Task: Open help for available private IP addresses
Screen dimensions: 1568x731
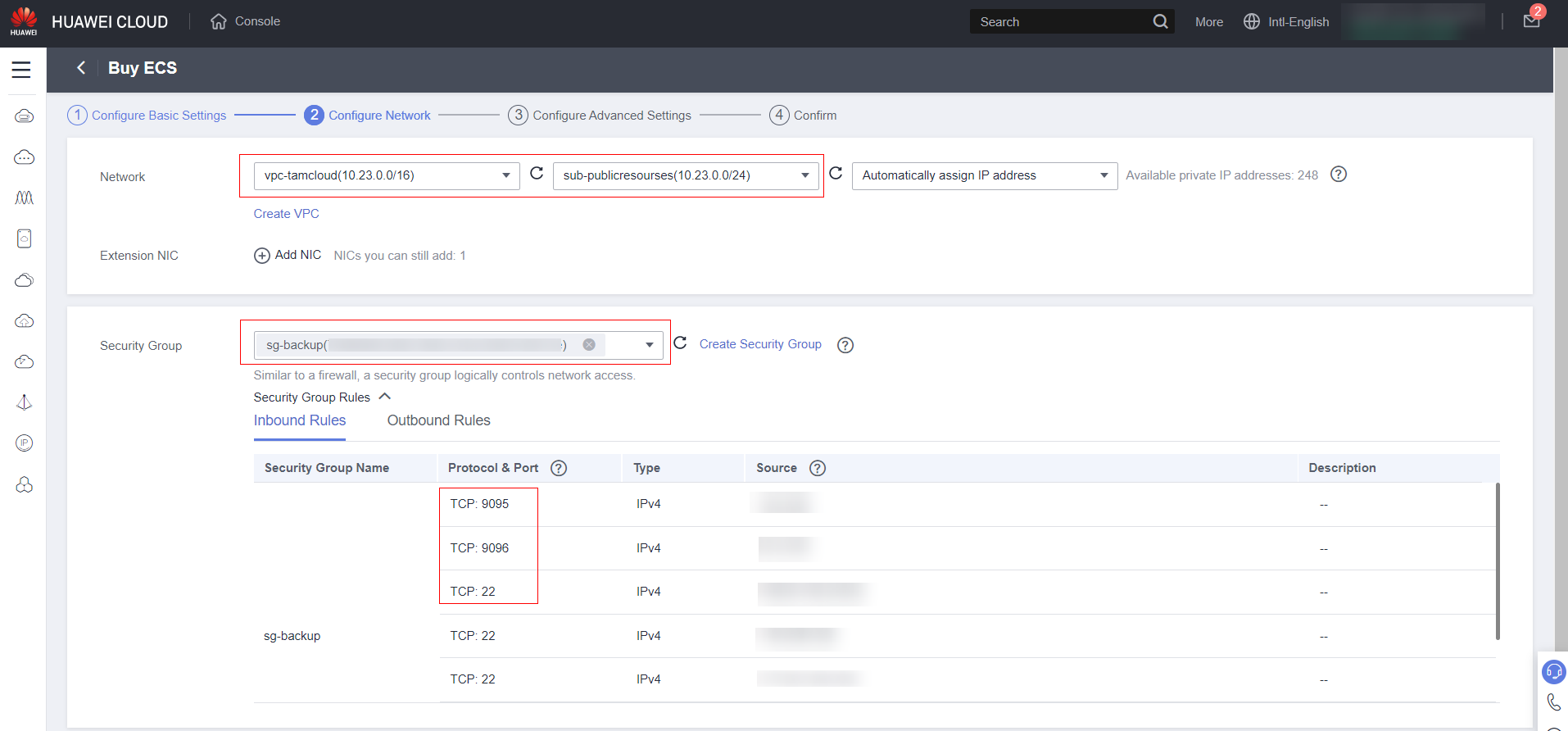Action: (x=1339, y=175)
